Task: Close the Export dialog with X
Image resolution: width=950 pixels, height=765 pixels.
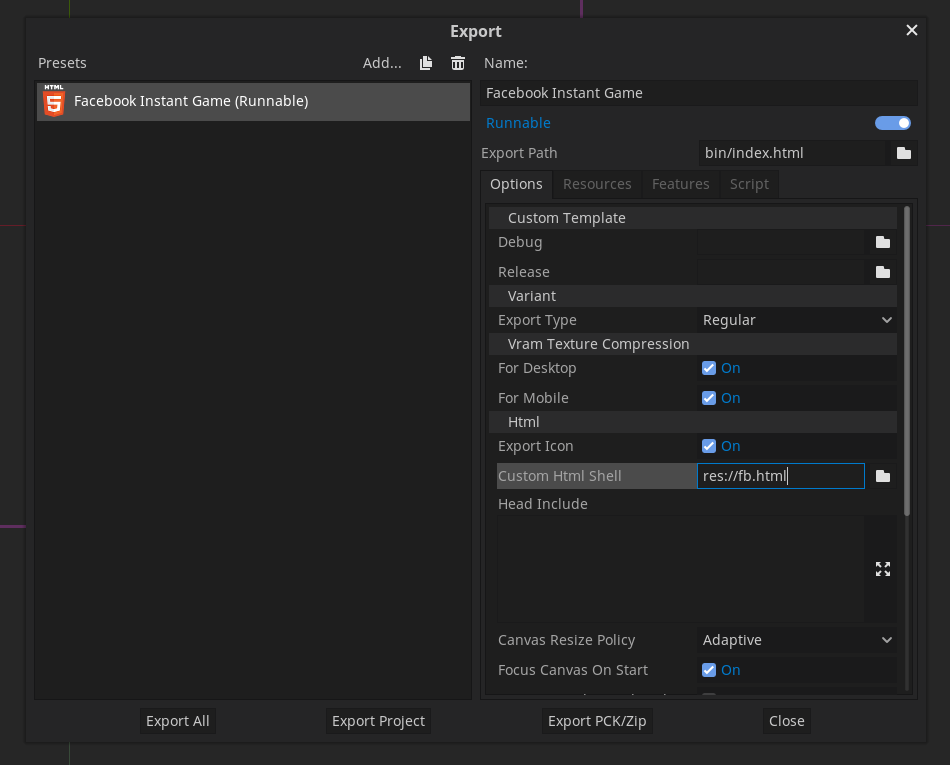Action: click(911, 30)
